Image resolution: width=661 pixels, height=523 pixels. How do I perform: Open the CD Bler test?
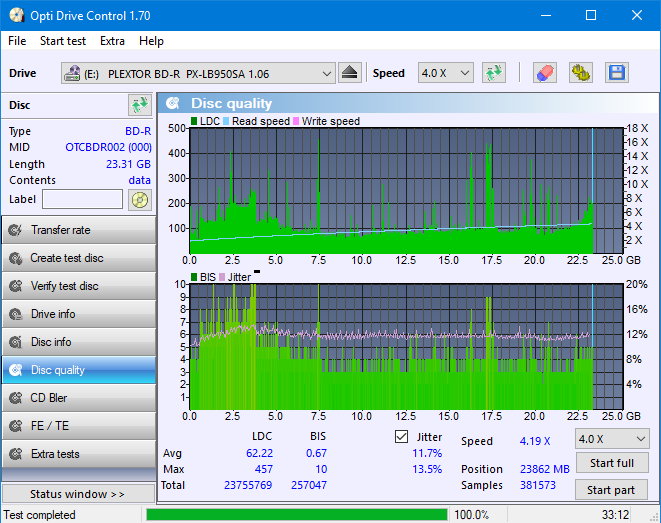[79, 398]
